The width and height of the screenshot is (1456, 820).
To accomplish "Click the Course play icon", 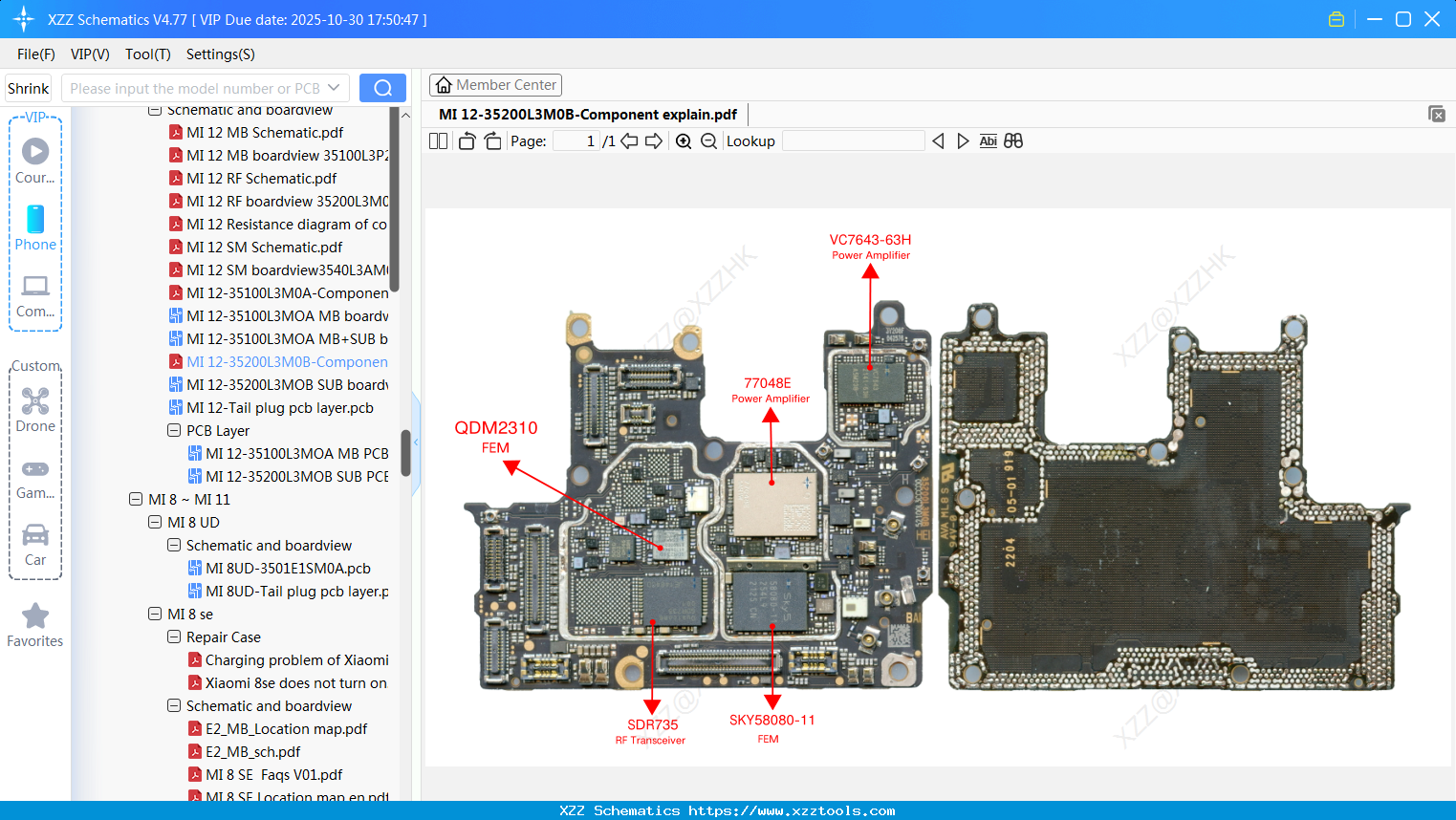I will click(34, 150).
